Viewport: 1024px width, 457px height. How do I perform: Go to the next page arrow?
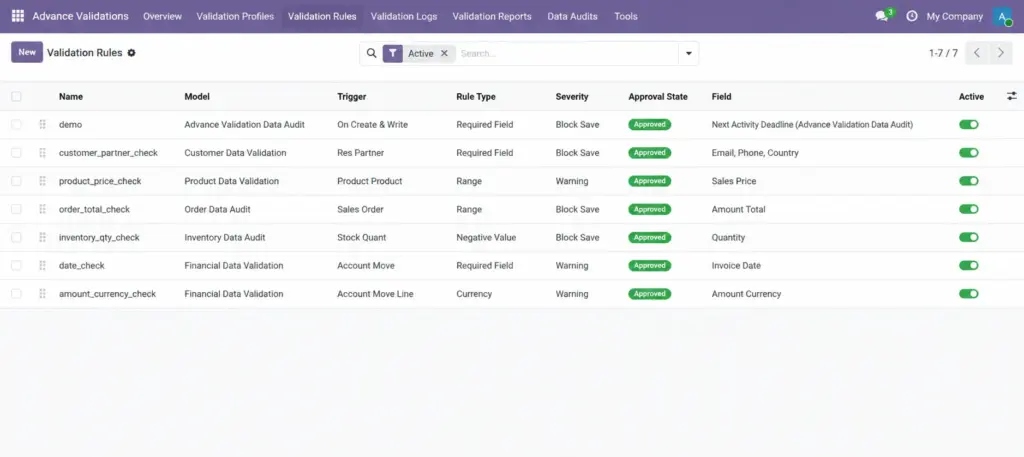pos(1000,53)
